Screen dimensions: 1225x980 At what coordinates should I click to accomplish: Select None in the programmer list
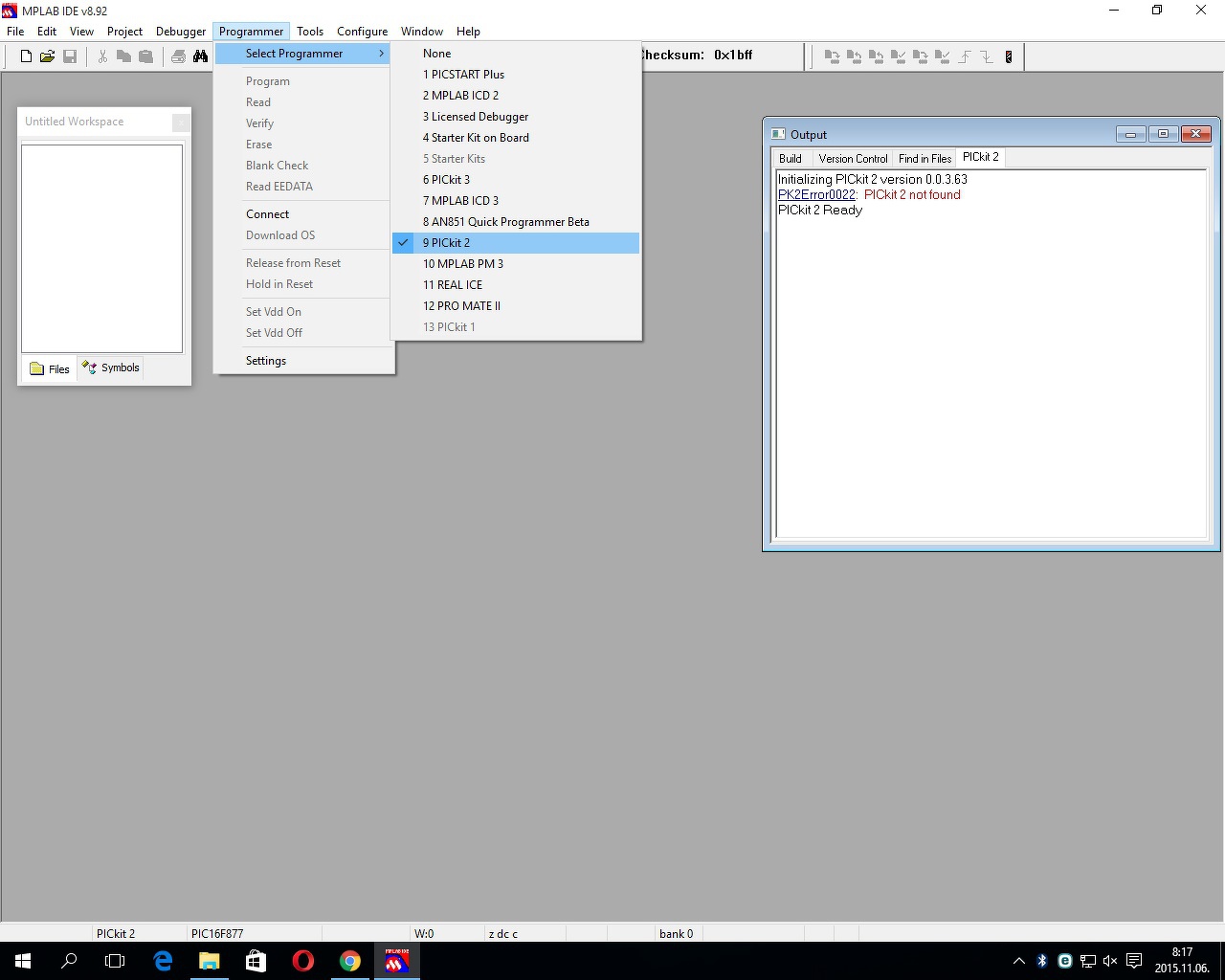(x=516, y=54)
